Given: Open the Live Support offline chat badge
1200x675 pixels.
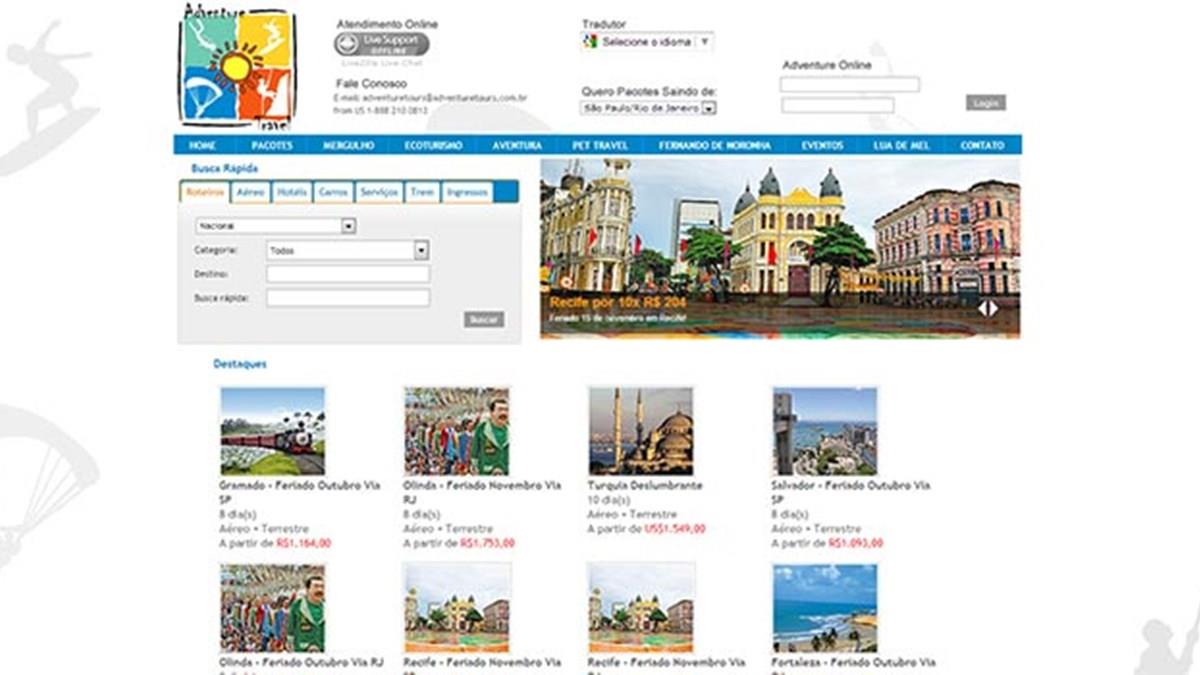Looking at the screenshot, I should (382, 44).
